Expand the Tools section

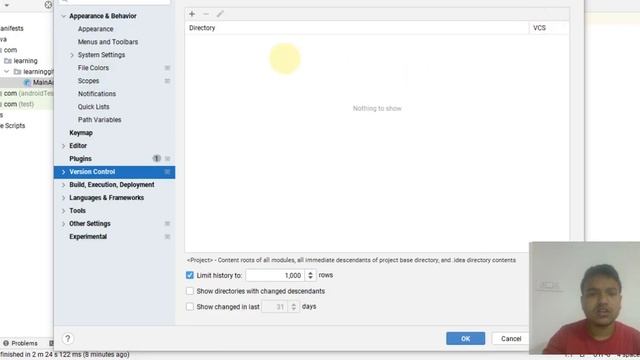64,211
